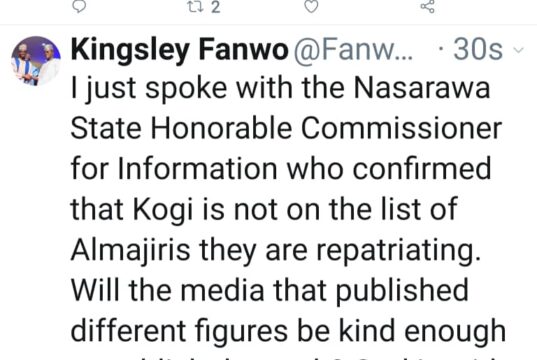Select the word Commissioner in the tweet
The height and width of the screenshot is (360, 537).
401,128
